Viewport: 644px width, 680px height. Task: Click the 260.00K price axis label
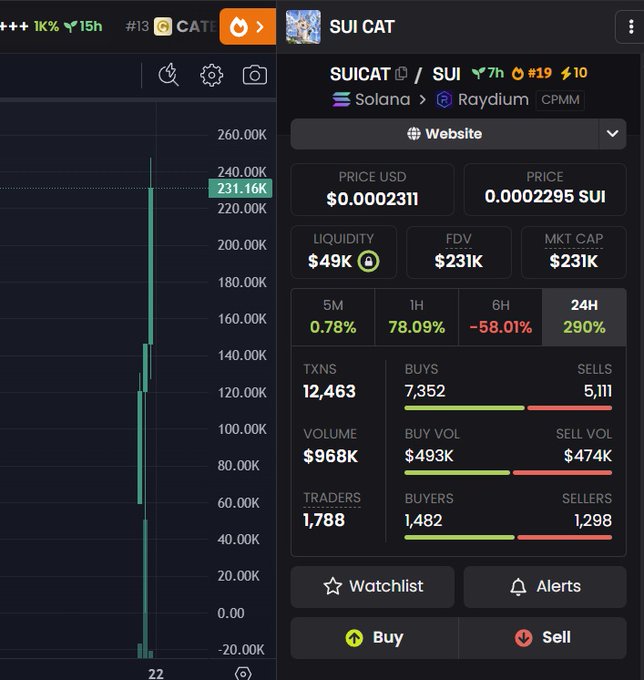(x=242, y=135)
